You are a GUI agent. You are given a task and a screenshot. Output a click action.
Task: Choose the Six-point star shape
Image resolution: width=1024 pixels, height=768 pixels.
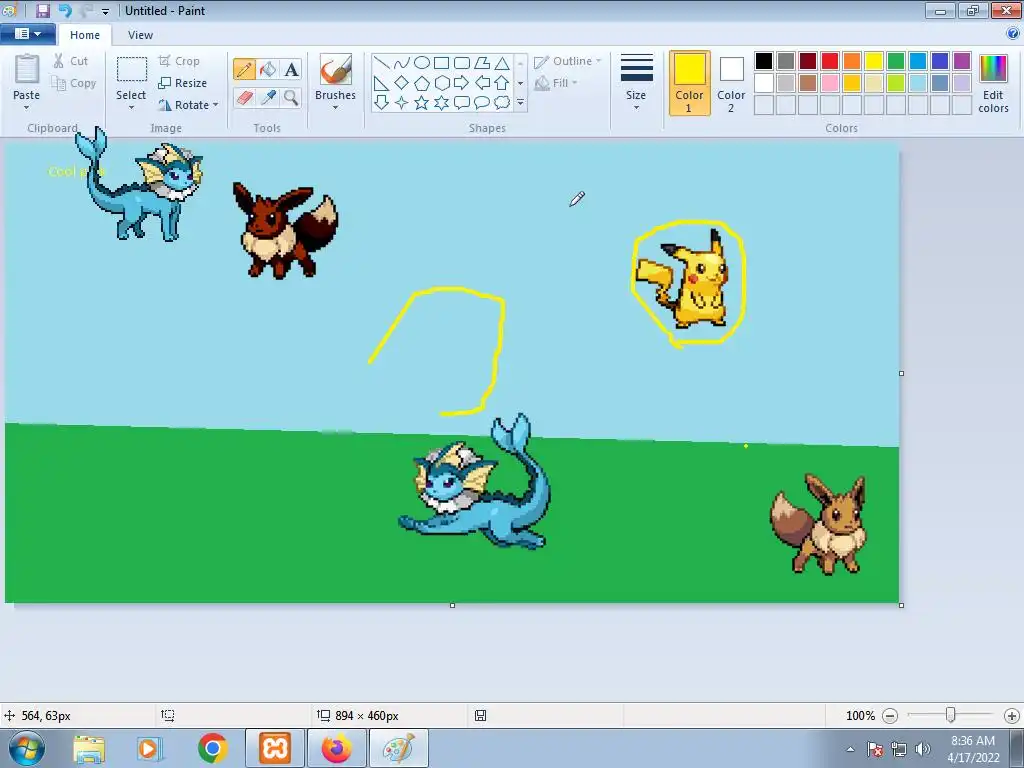(441, 103)
